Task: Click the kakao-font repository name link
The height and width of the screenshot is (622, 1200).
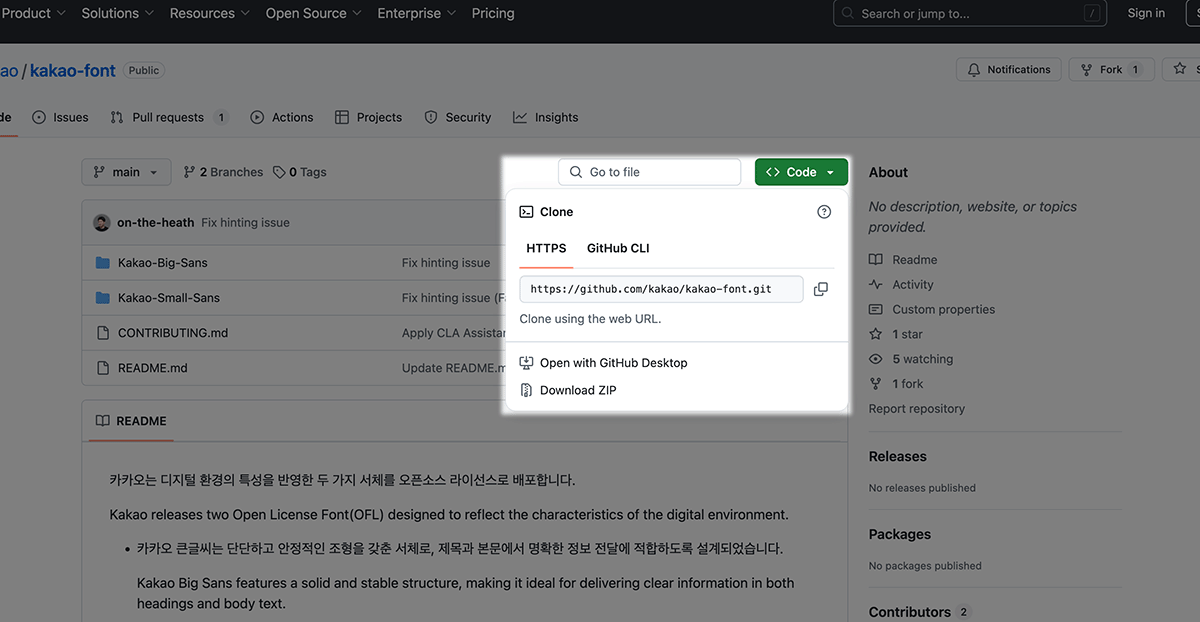Action: (73, 70)
